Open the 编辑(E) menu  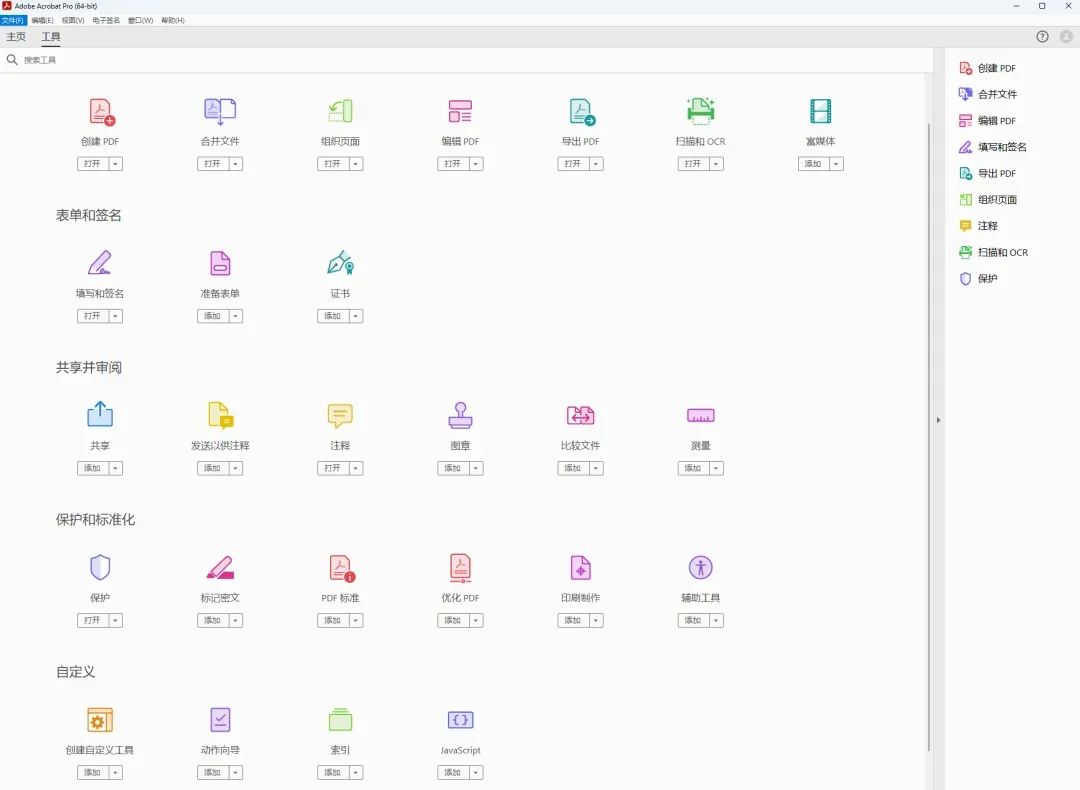tap(42, 20)
